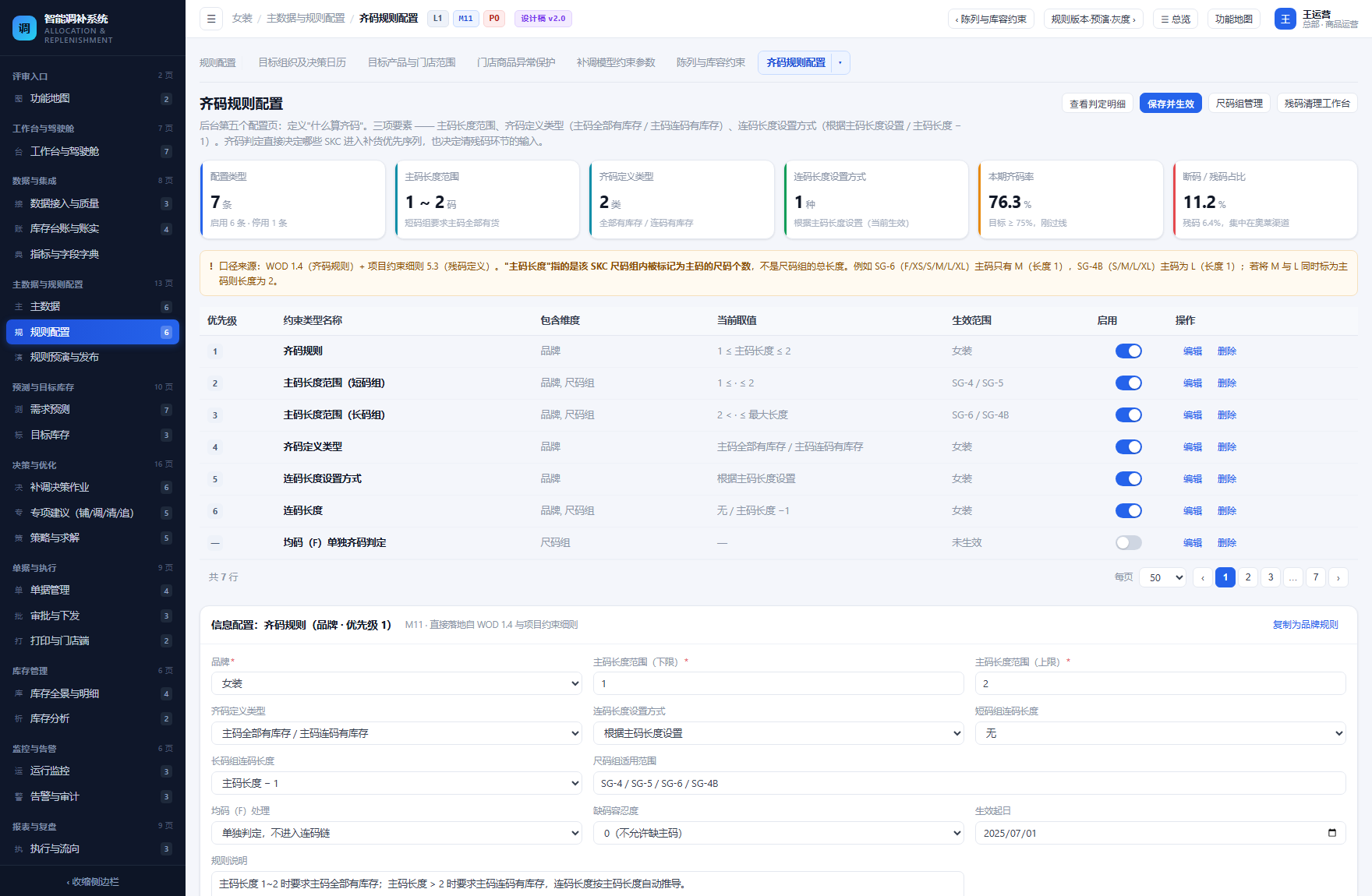Open the 齐码定义类型 dropdown in the form
1372x896 pixels.
pyautogui.click(x=397, y=733)
